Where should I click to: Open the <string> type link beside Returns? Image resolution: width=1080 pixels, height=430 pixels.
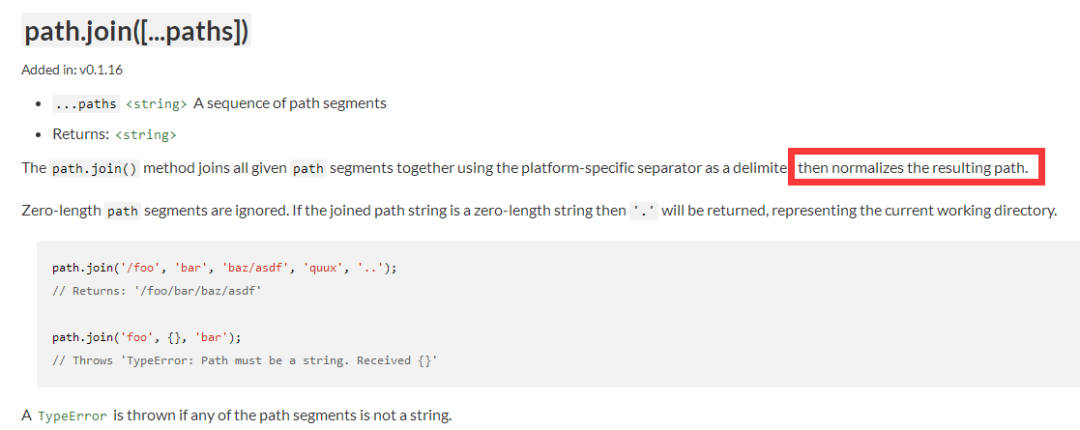coord(146,135)
